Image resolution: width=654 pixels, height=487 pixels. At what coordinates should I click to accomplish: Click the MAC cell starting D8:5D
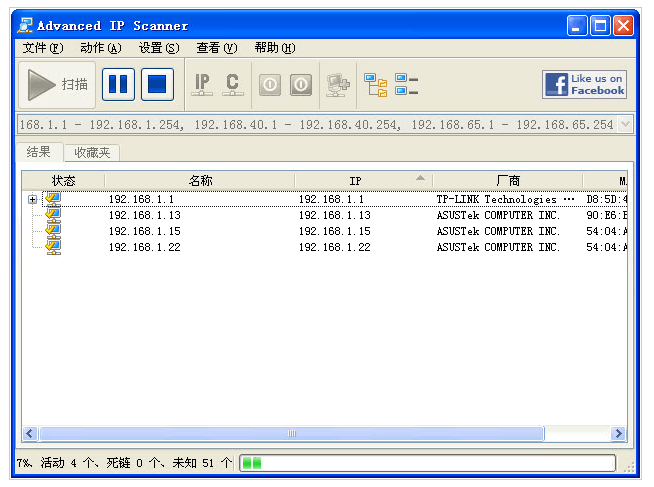[606, 199]
